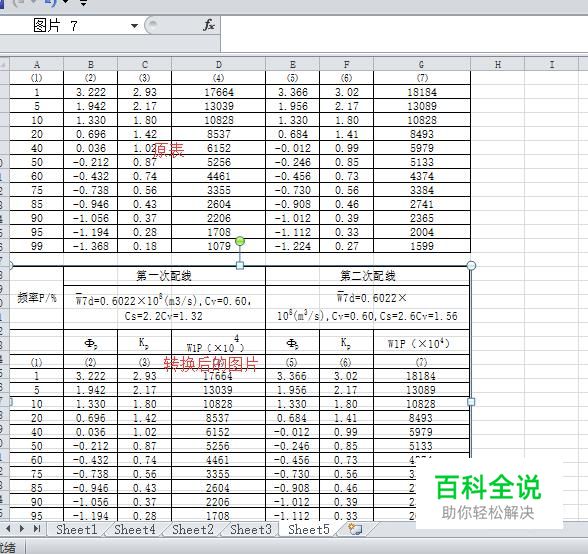Select column A header

[x=36, y=65]
